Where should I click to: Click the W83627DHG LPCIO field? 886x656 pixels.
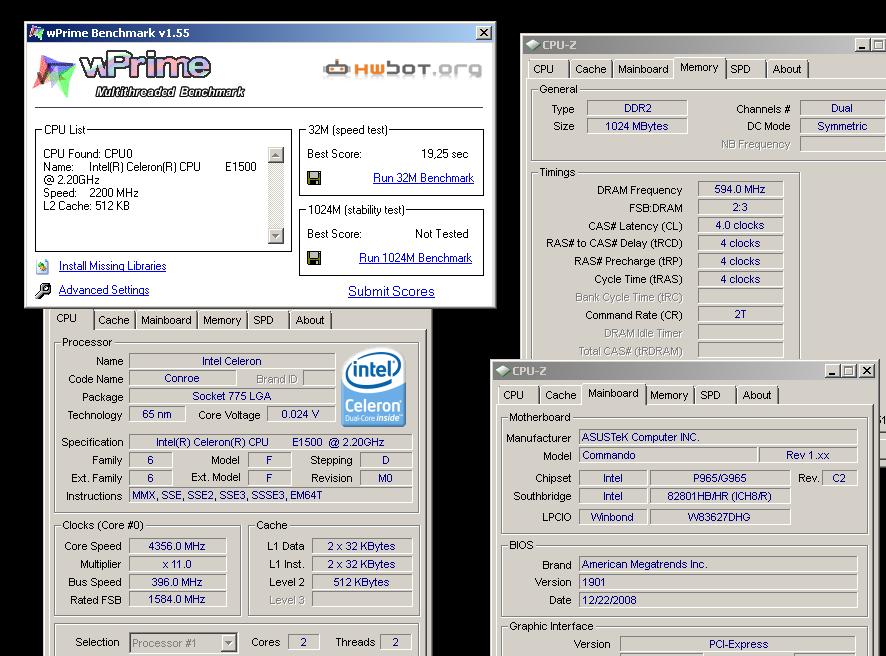click(720, 517)
